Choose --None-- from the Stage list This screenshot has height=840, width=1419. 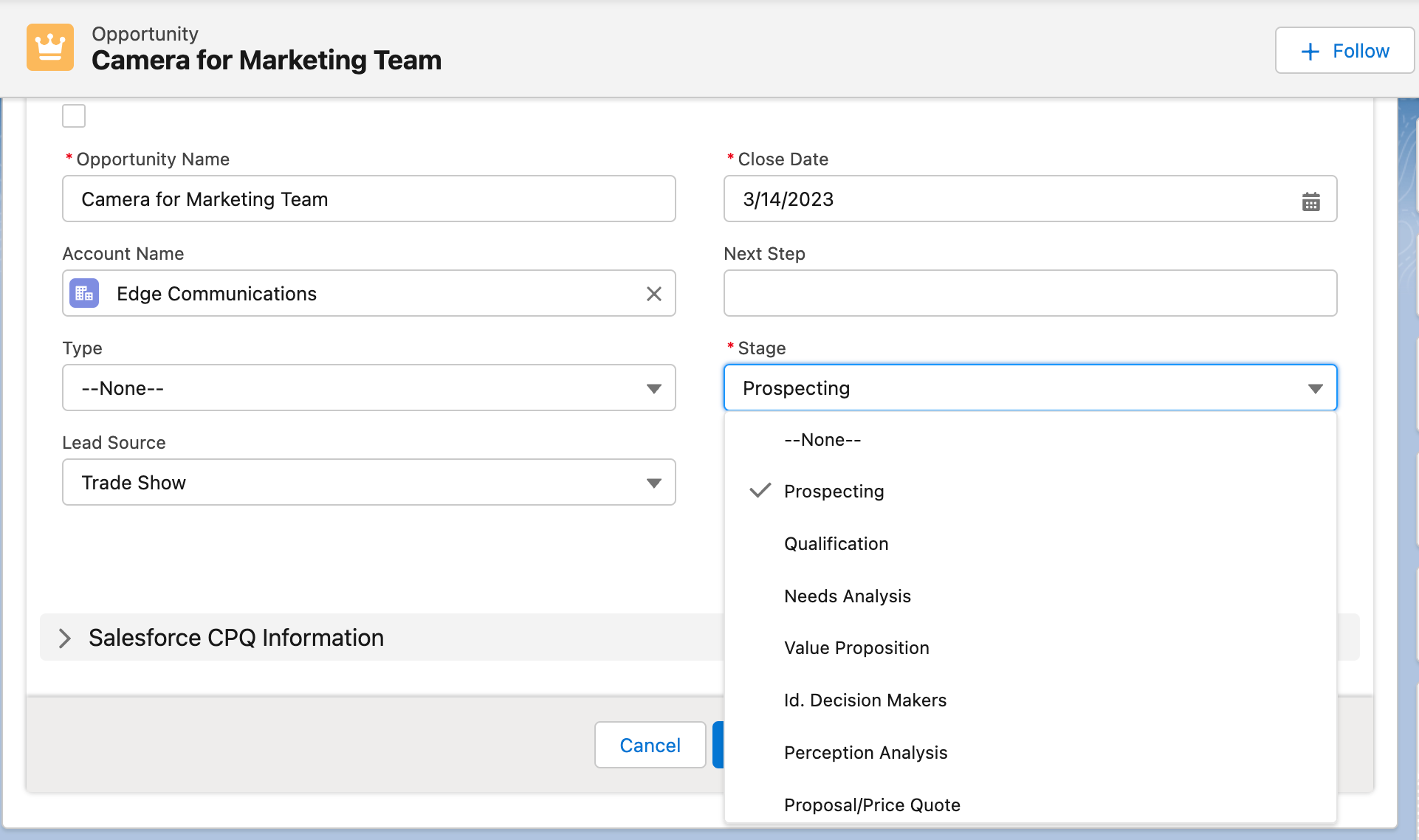click(822, 439)
